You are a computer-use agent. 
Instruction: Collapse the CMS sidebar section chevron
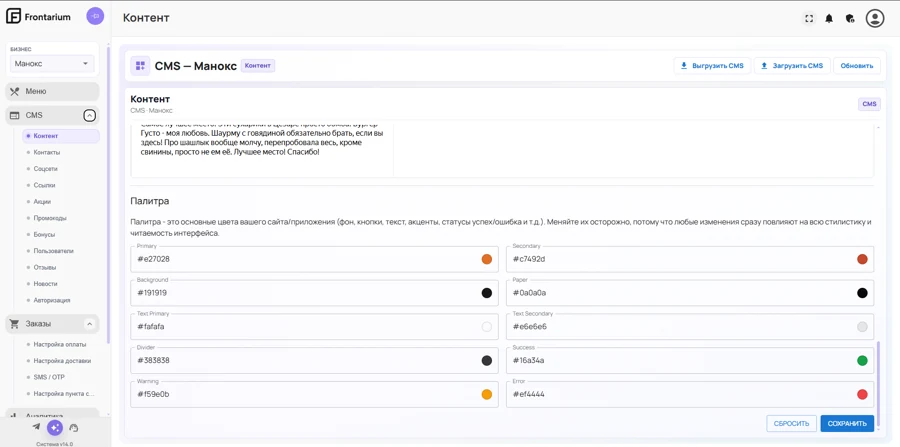click(90, 115)
